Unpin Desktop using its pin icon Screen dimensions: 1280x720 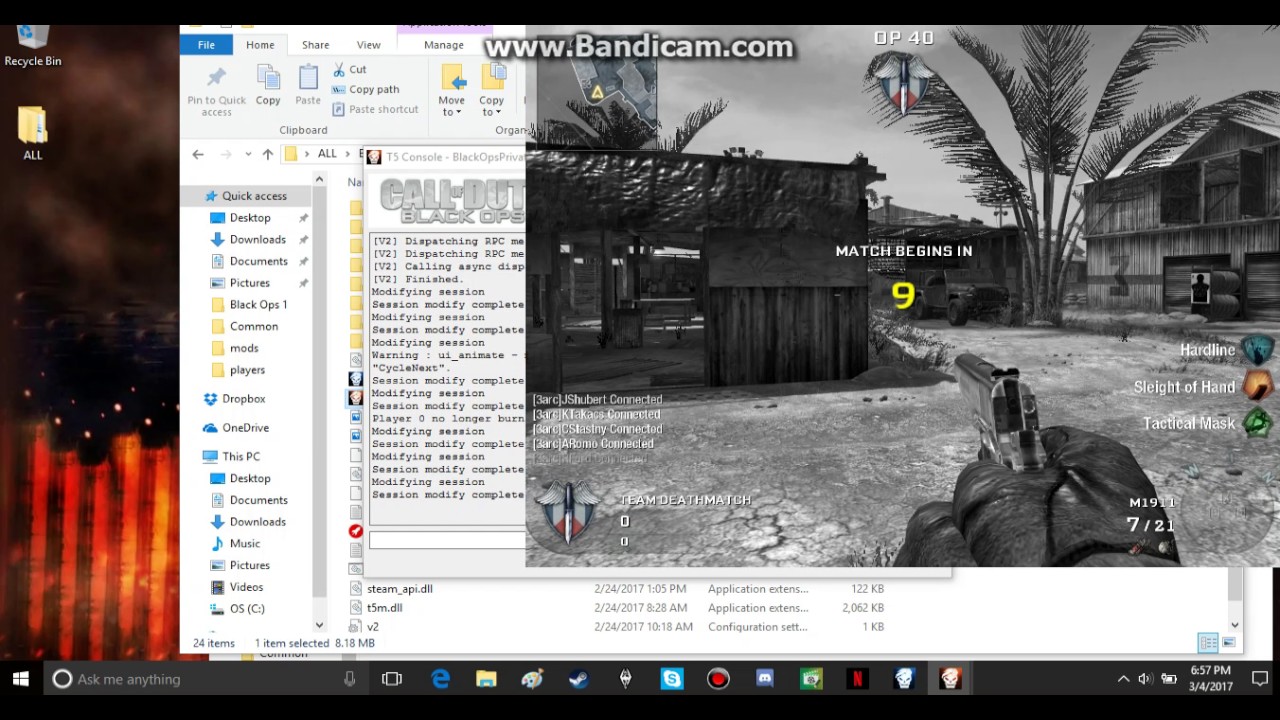coord(303,218)
